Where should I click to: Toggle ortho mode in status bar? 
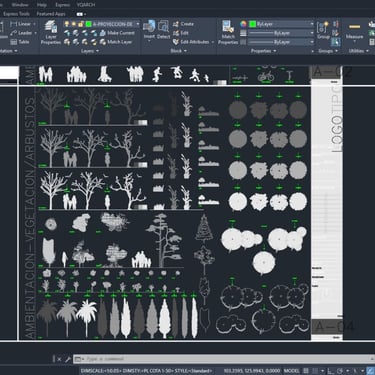pyautogui.click(x=331, y=371)
